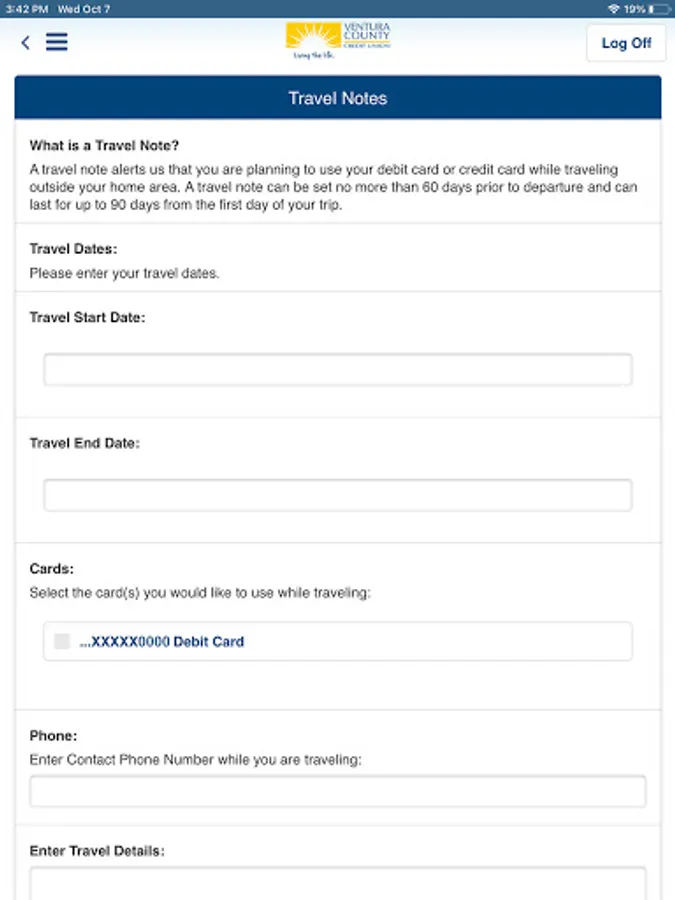The image size is (675, 900).
Task: Click the Enter Travel Details text box
Action: pyautogui.click(x=338, y=882)
